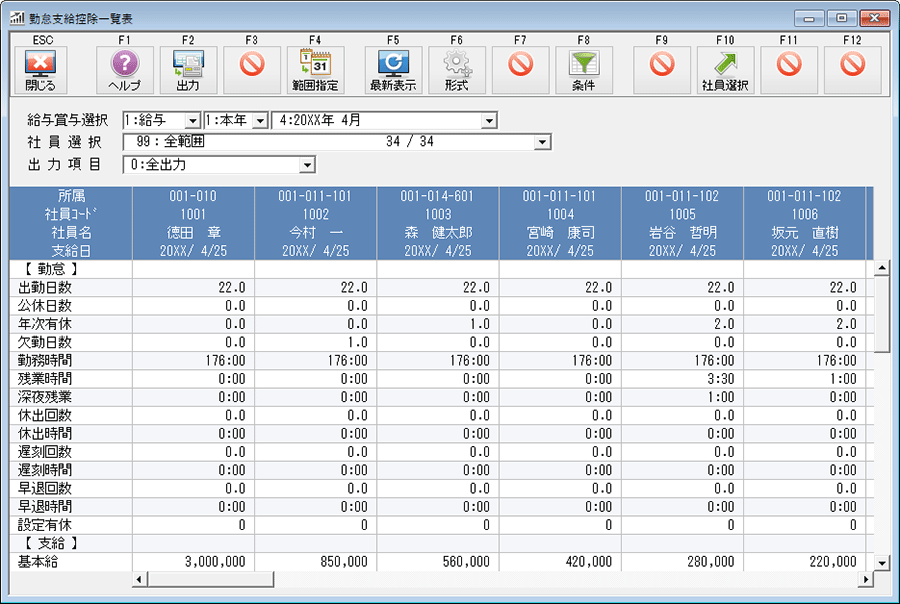
Task: Click the disabled F7 toolbar icon
Action: coord(521,70)
